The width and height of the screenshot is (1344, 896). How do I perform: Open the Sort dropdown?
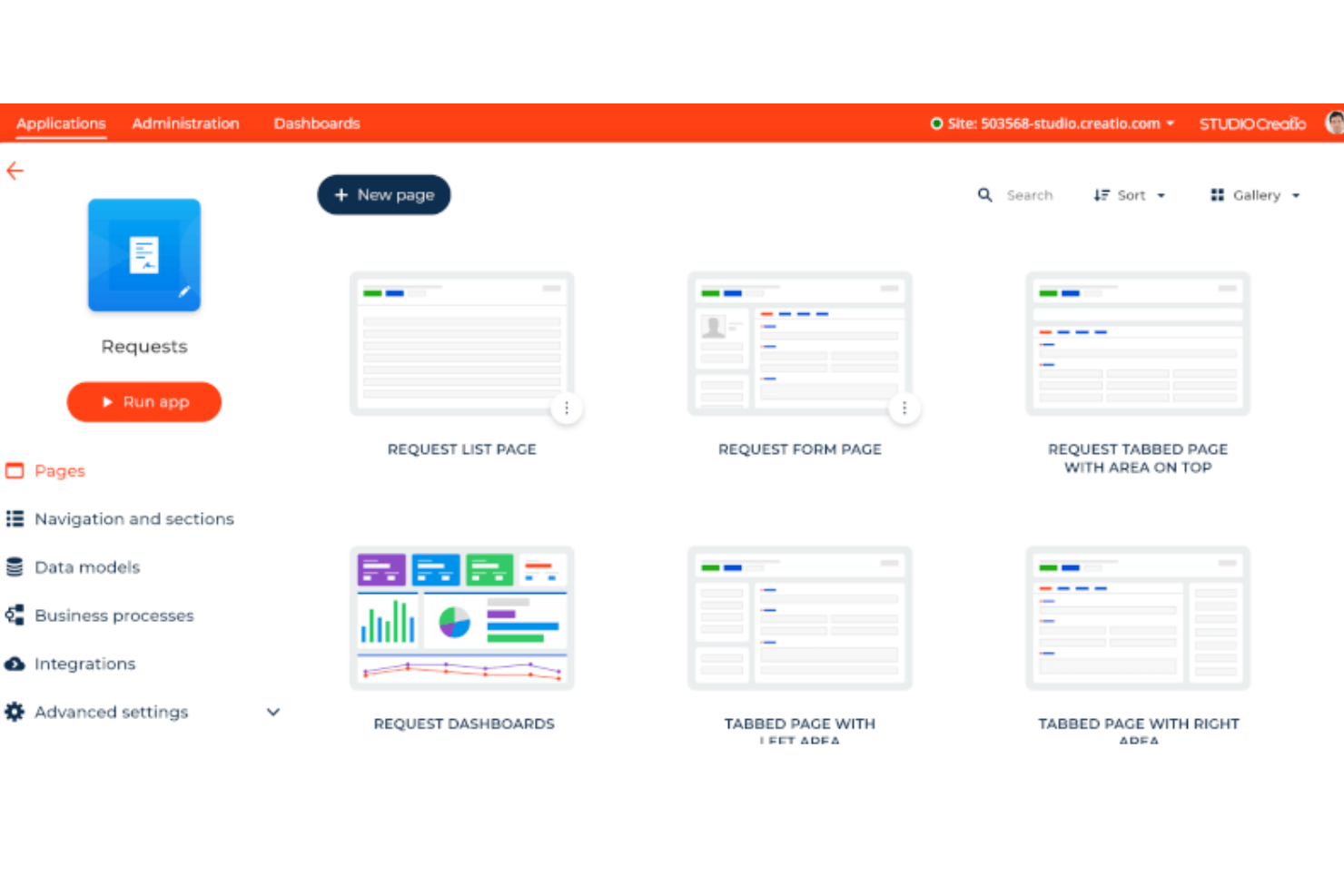pos(1129,194)
